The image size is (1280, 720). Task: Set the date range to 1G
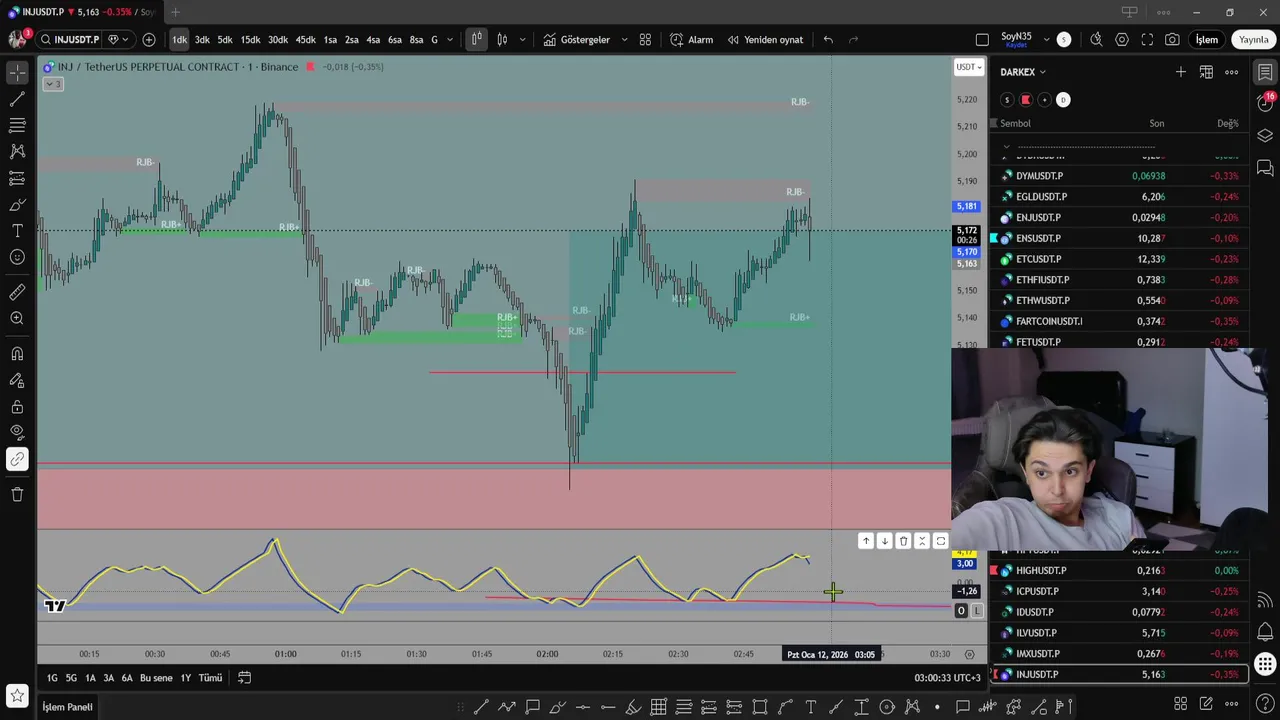52,678
